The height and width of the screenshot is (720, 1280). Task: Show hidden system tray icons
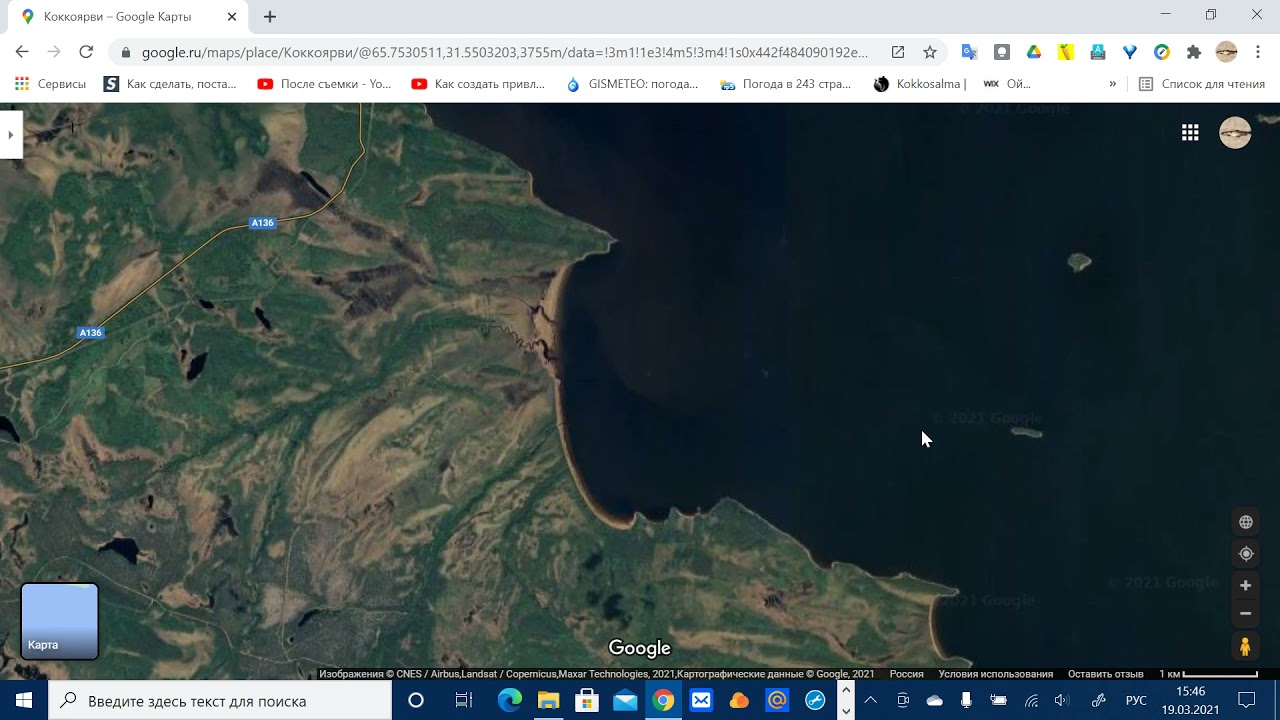870,700
